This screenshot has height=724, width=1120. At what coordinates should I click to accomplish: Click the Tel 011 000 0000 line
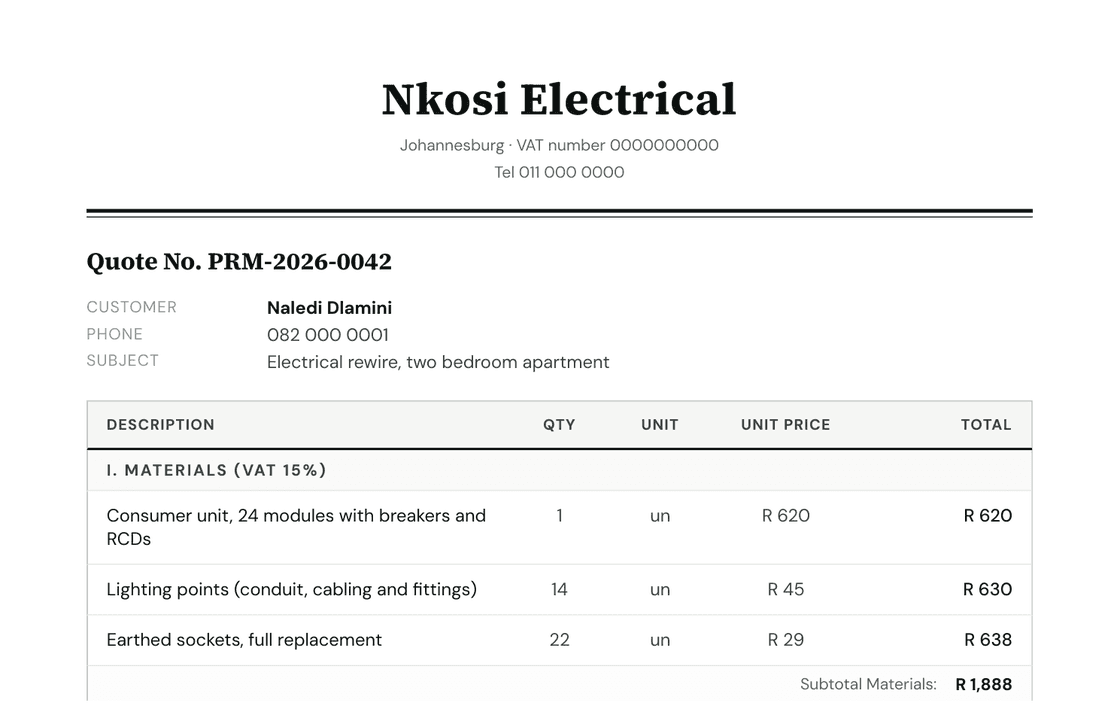559,172
